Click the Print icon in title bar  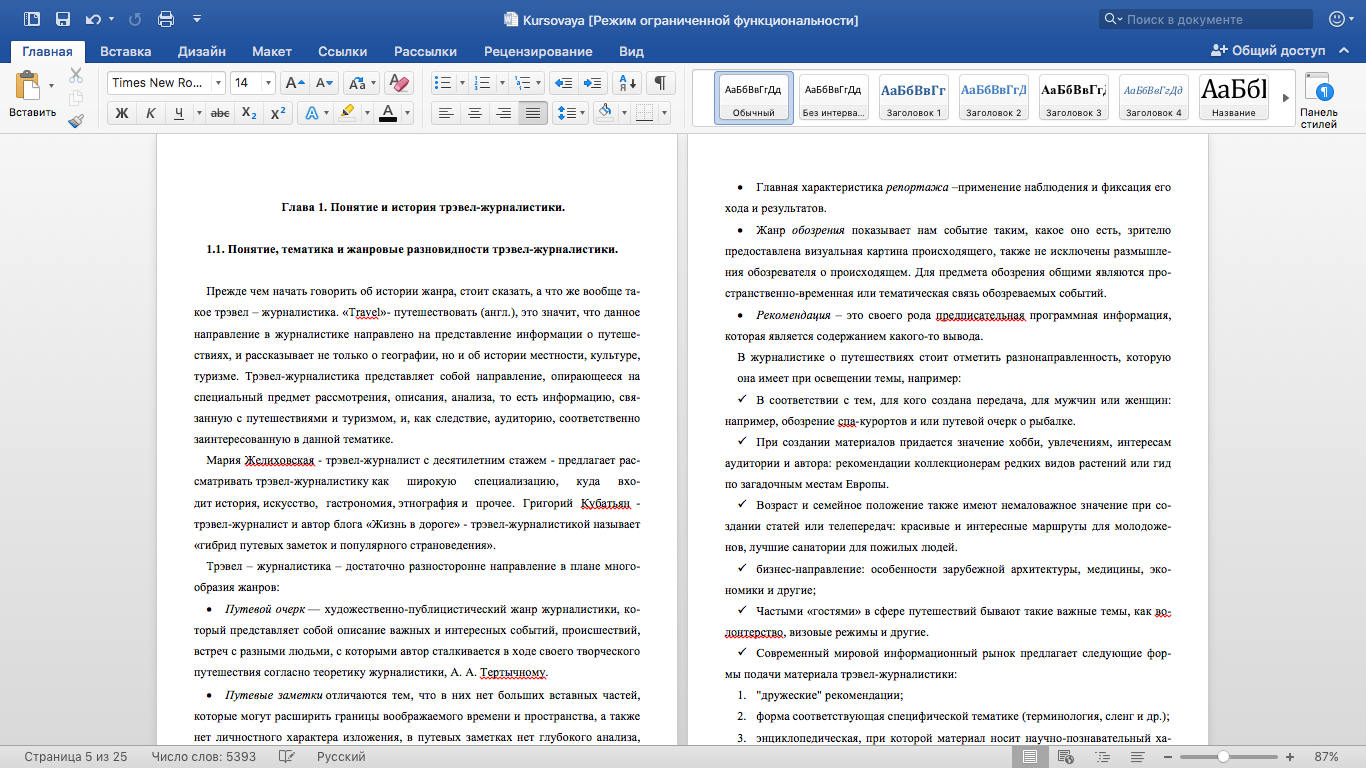point(166,19)
